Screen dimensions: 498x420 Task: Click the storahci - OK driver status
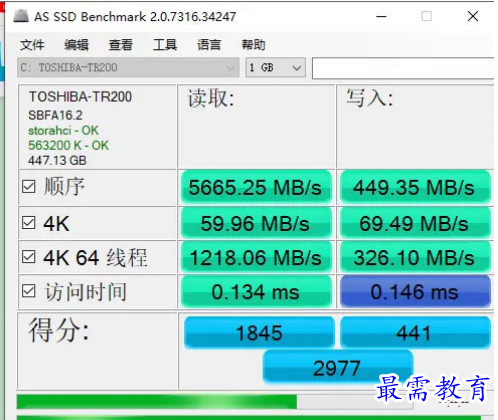[x=63, y=130]
